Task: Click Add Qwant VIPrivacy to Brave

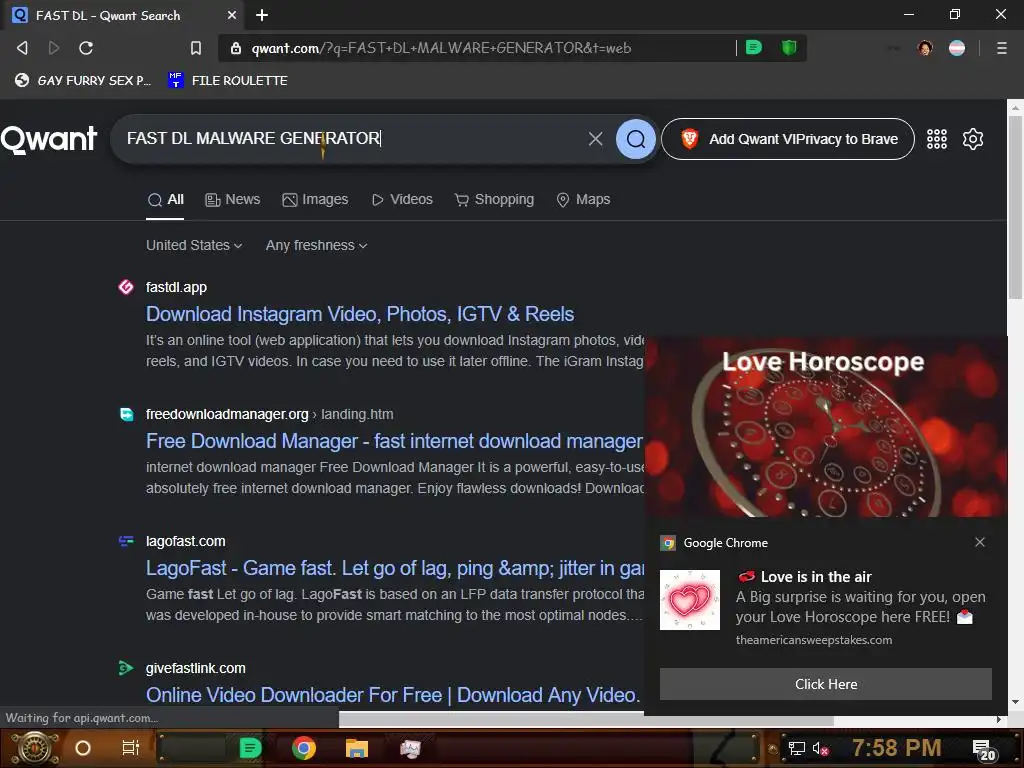Action: 788,139
